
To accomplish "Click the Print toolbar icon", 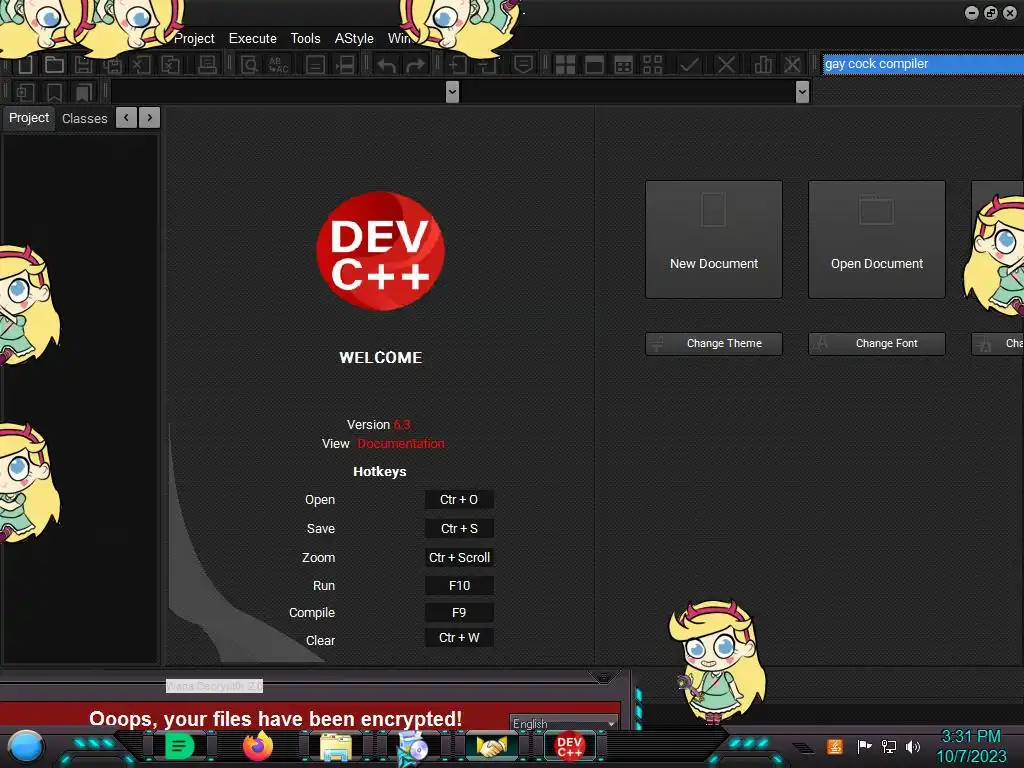I will [208, 64].
